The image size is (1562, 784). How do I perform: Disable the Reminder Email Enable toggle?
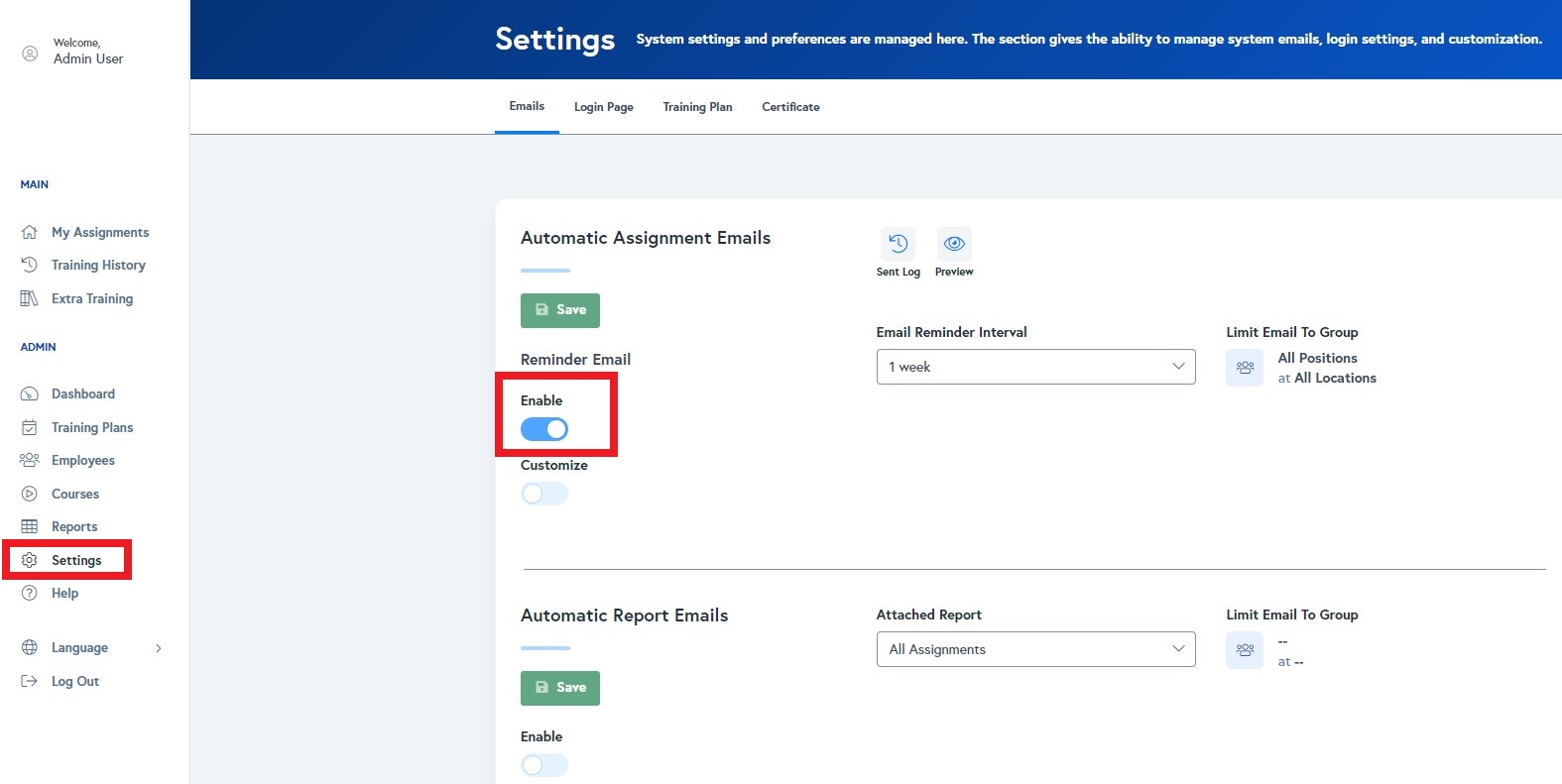coord(544,429)
